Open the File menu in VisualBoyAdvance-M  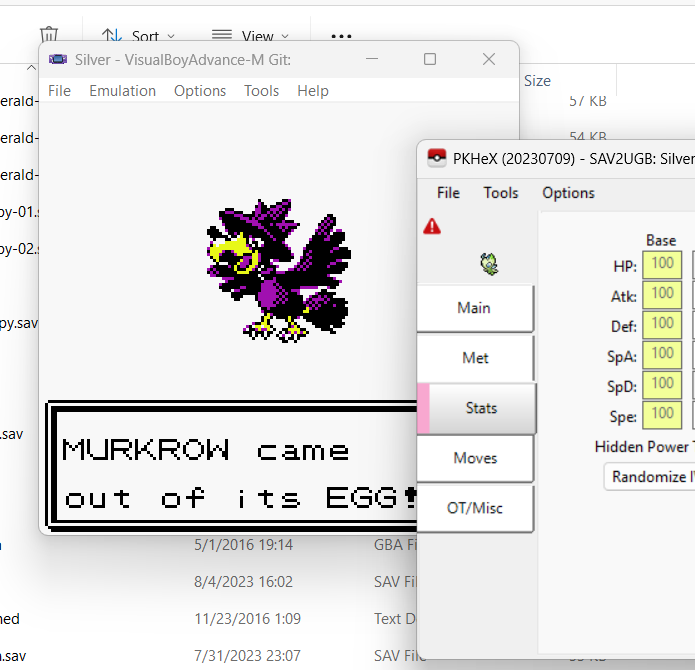coord(59,91)
